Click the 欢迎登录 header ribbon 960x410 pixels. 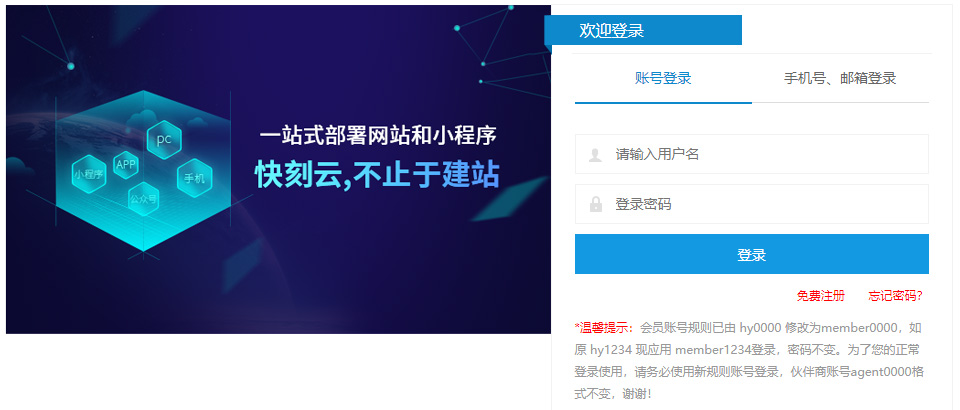pos(643,30)
